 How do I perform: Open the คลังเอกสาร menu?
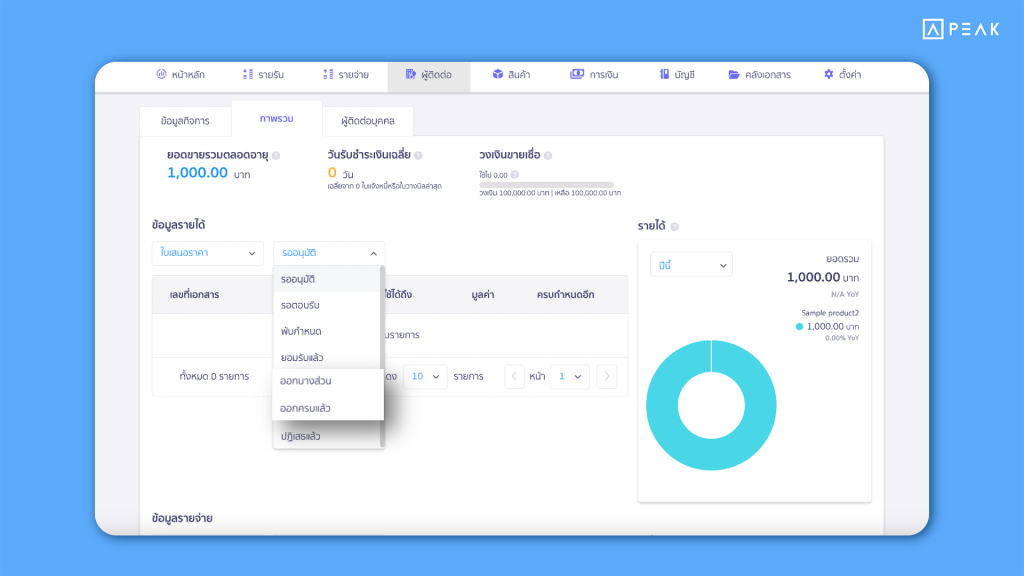click(x=760, y=74)
